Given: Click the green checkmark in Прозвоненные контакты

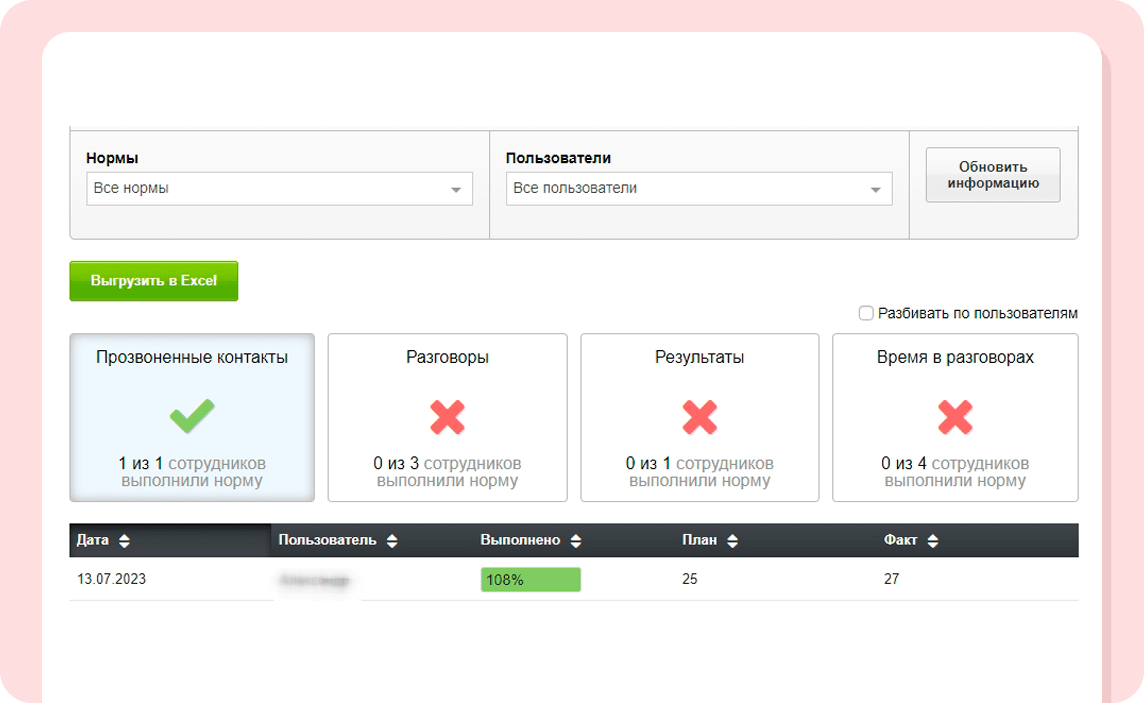Looking at the screenshot, I should [x=192, y=416].
